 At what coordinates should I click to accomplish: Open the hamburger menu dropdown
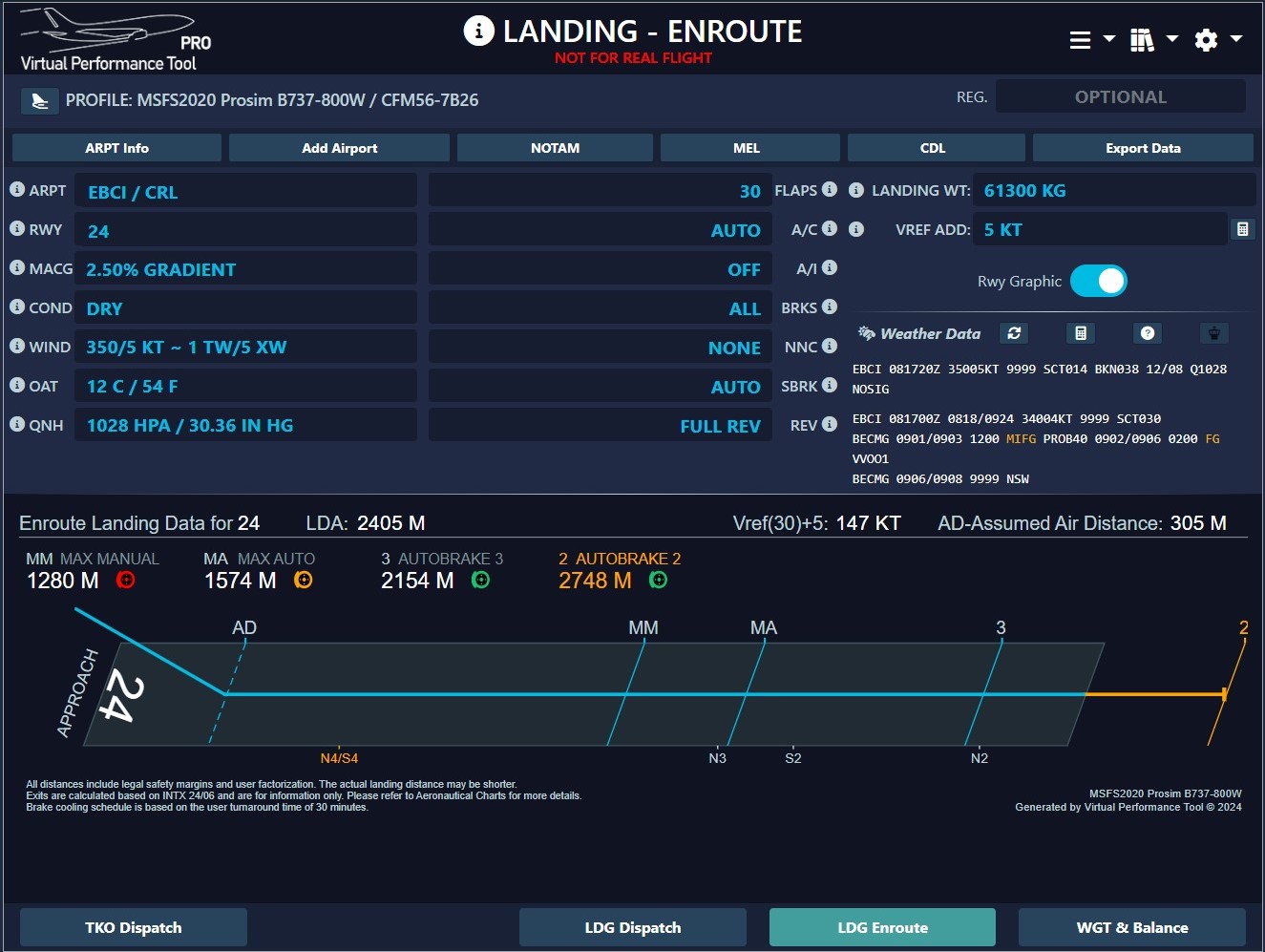tap(1091, 39)
